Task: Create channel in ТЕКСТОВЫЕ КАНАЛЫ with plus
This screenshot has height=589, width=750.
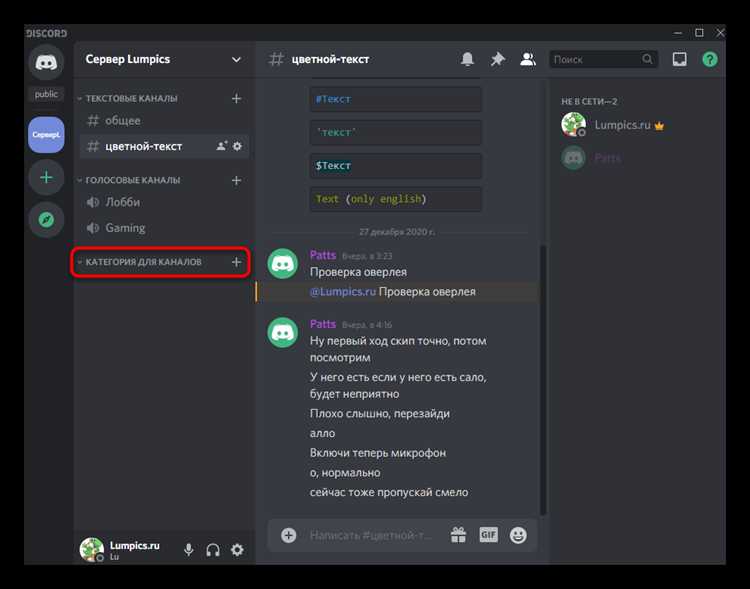Action: pos(236,99)
